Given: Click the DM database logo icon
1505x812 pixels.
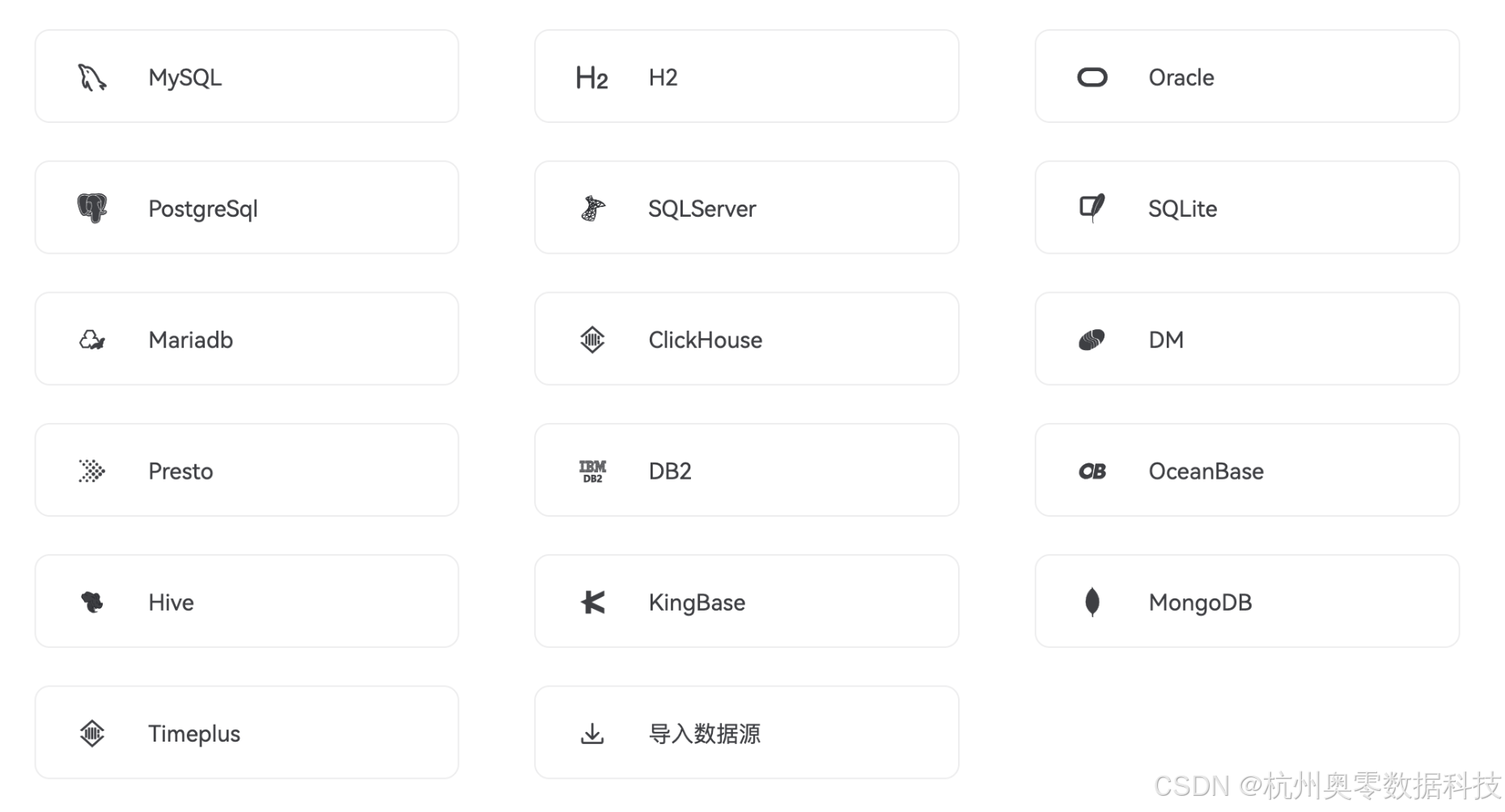Looking at the screenshot, I should click(1092, 340).
